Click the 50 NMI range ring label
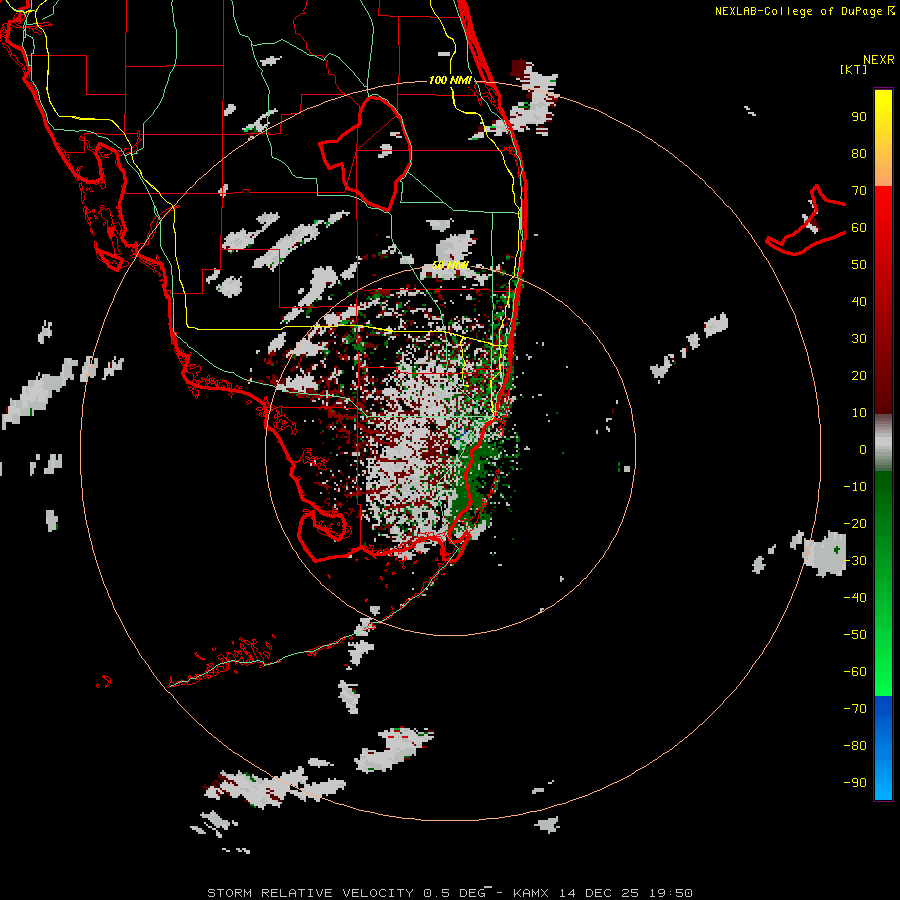The height and width of the screenshot is (900, 900). [450, 265]
